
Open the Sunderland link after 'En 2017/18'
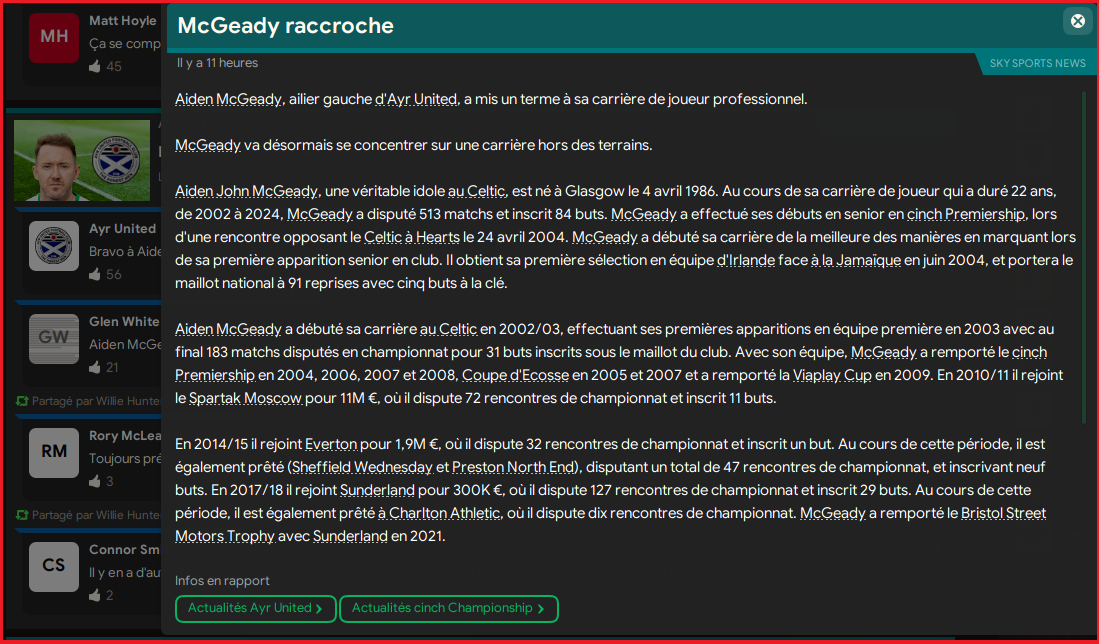click(375, 491)
